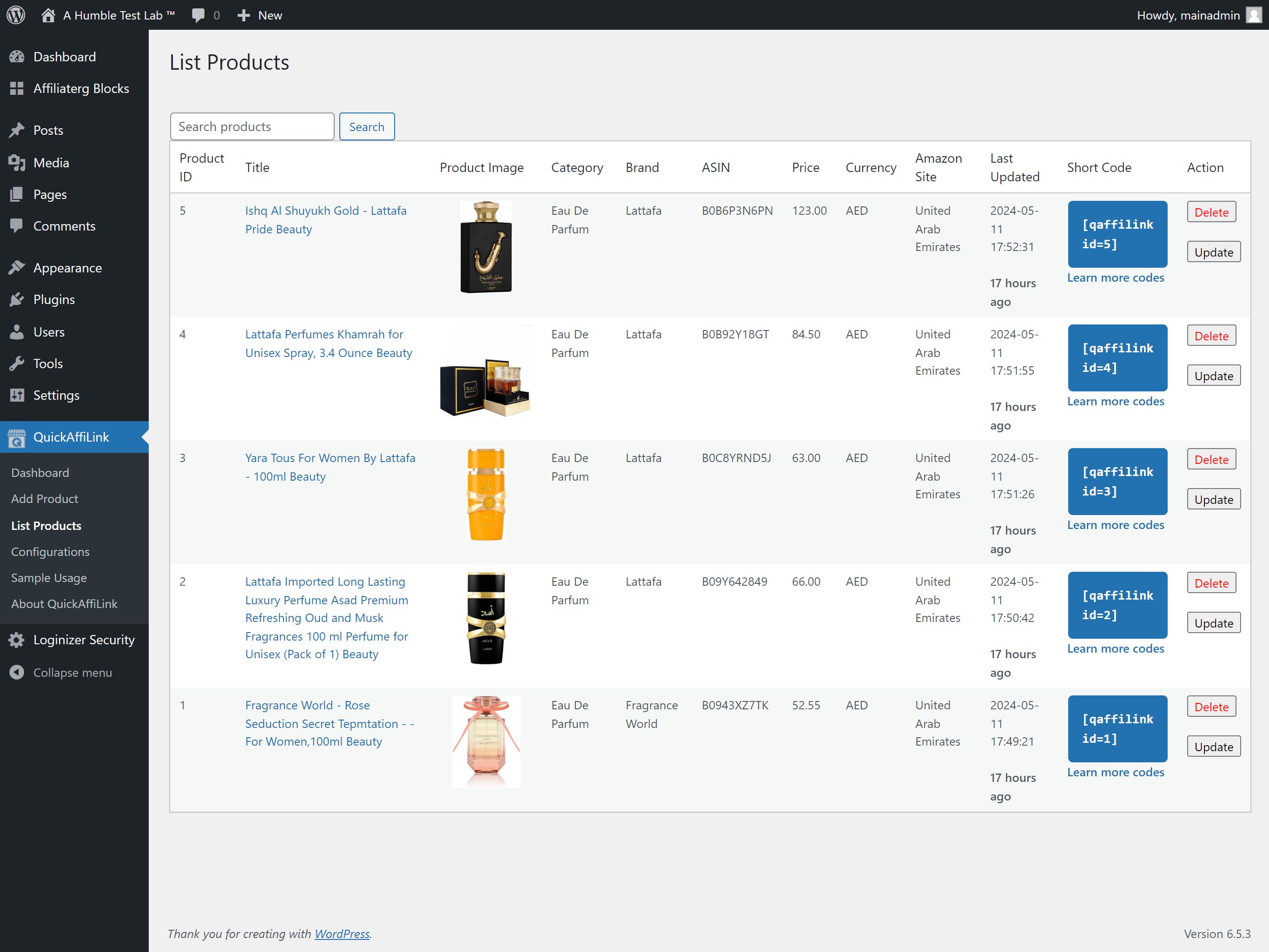Open mainadmin user avatar

tap(1254, 15)
